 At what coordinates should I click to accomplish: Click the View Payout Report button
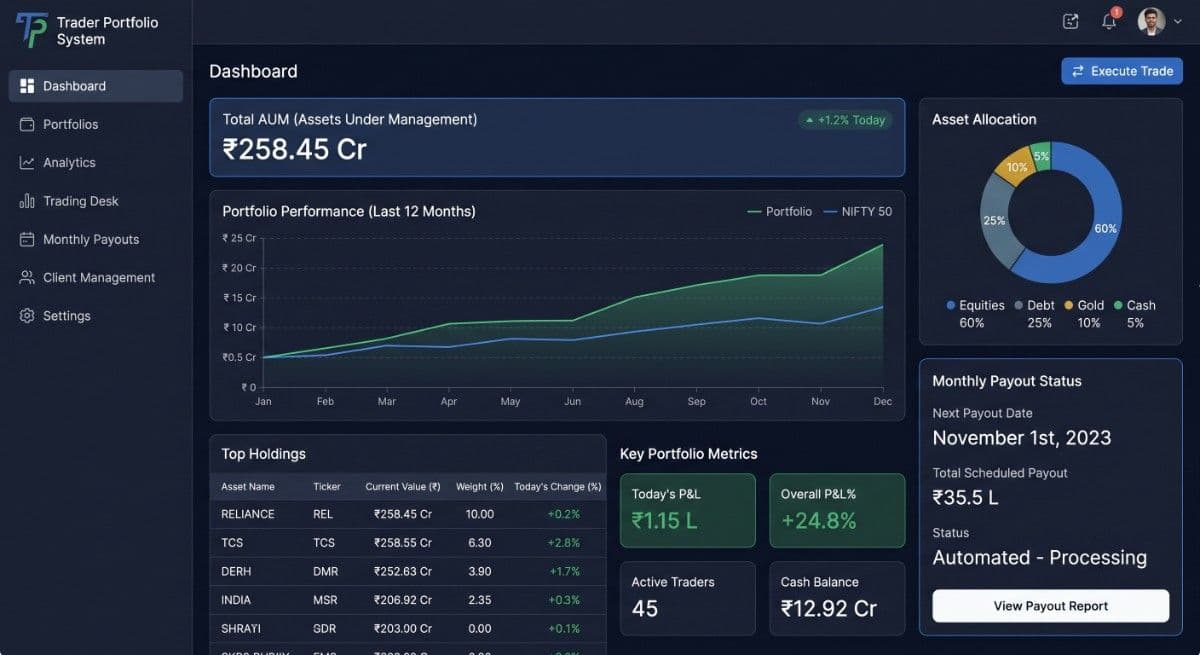pyautogui.click(x=1051, y=606)
